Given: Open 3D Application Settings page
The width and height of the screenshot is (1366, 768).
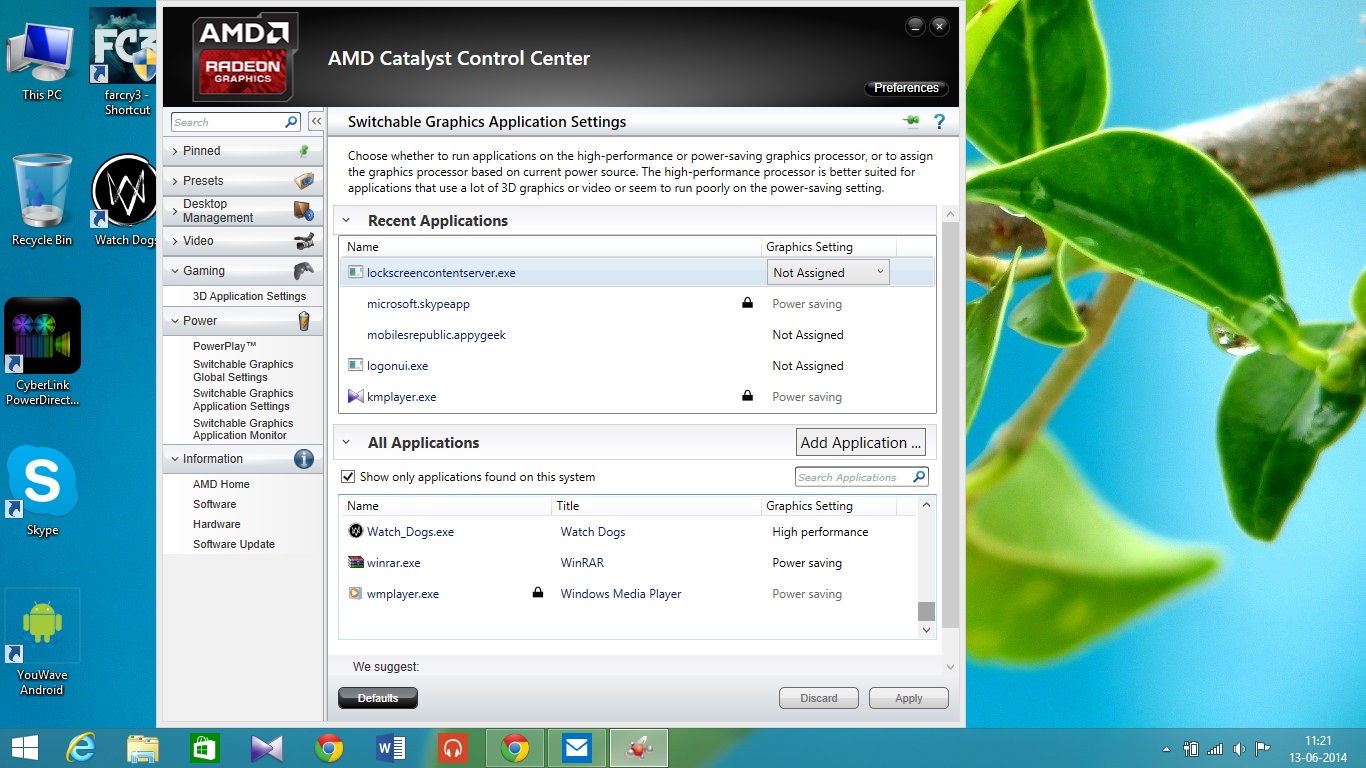Looking at the screenshot, I should click(249, 296).
